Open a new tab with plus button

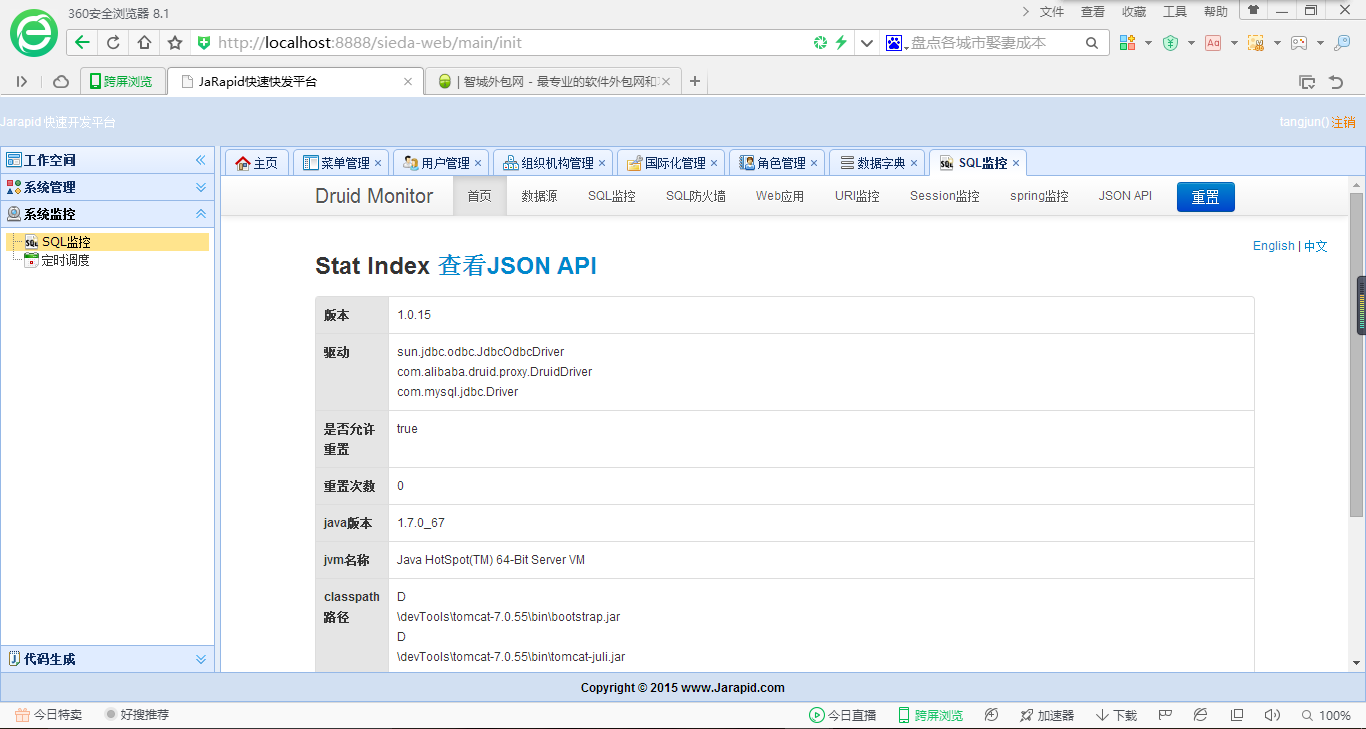tap(695, 82)
